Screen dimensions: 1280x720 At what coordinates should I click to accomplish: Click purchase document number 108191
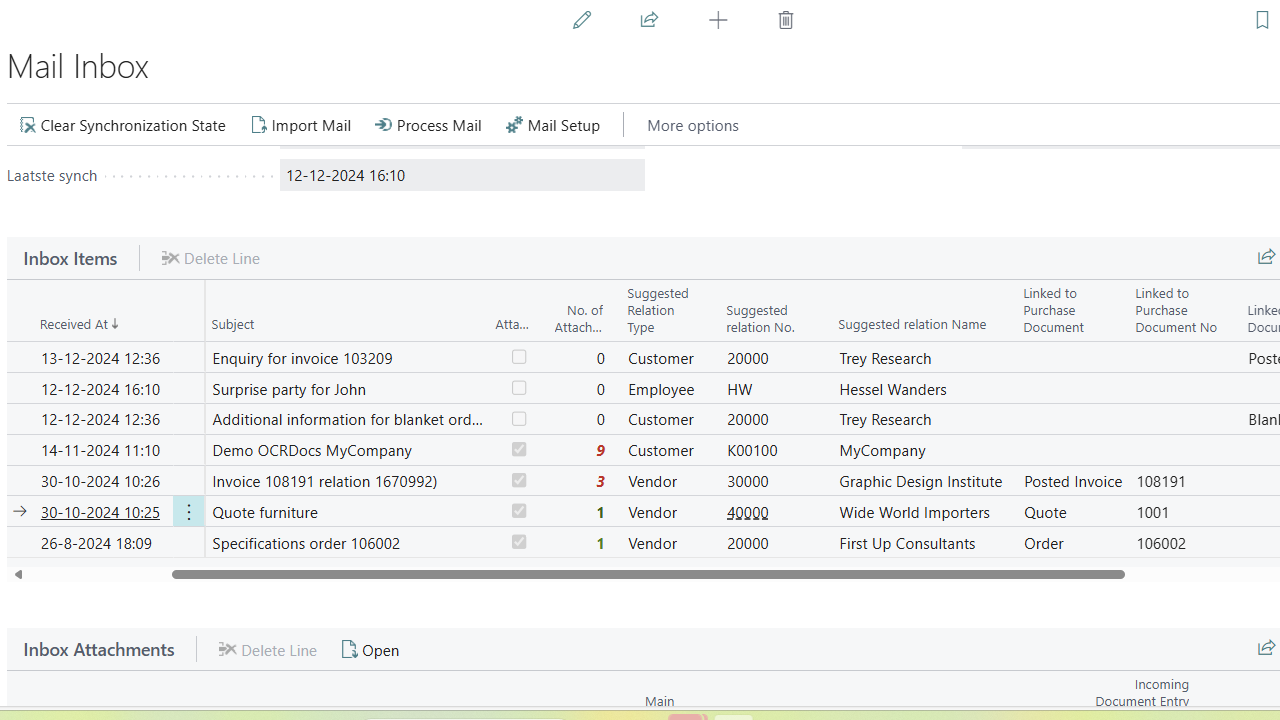[1161, 481]
